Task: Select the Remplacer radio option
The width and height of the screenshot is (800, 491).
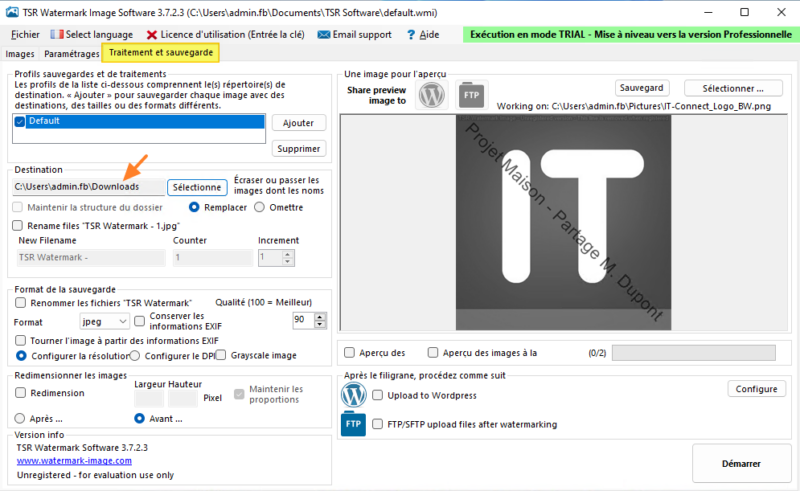Action: click(x=194, y=207)
